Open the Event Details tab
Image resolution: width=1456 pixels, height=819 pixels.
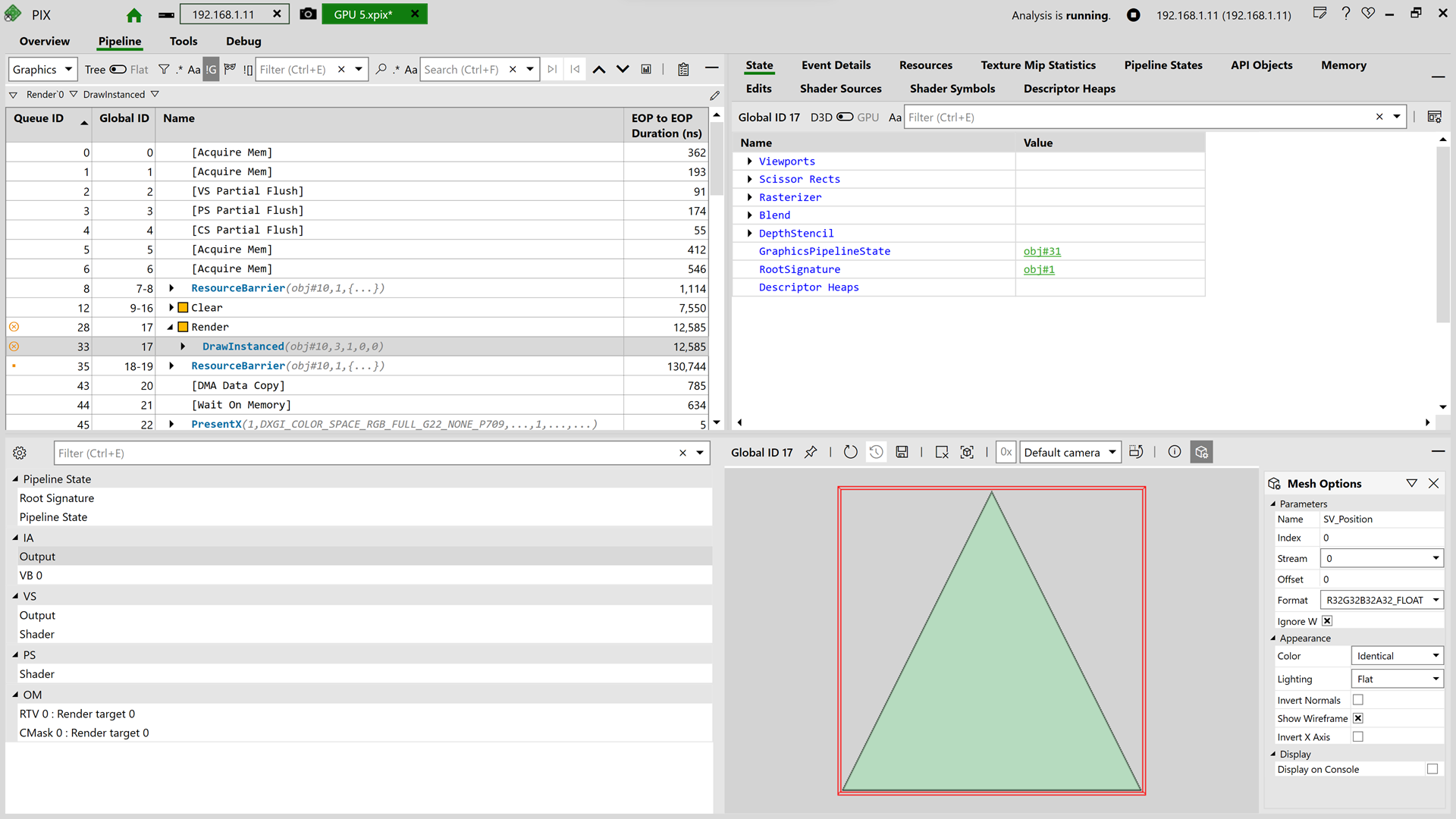tap(836, 65)
